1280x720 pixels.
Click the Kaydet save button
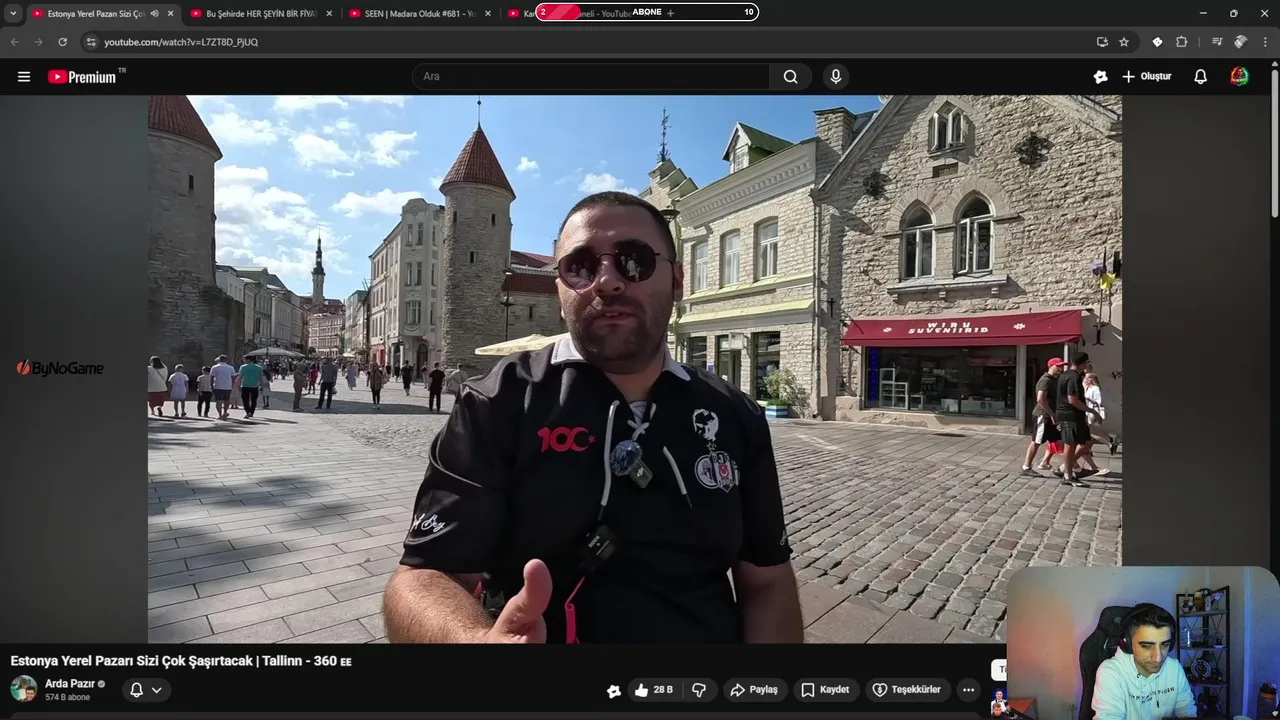[825, 690]
